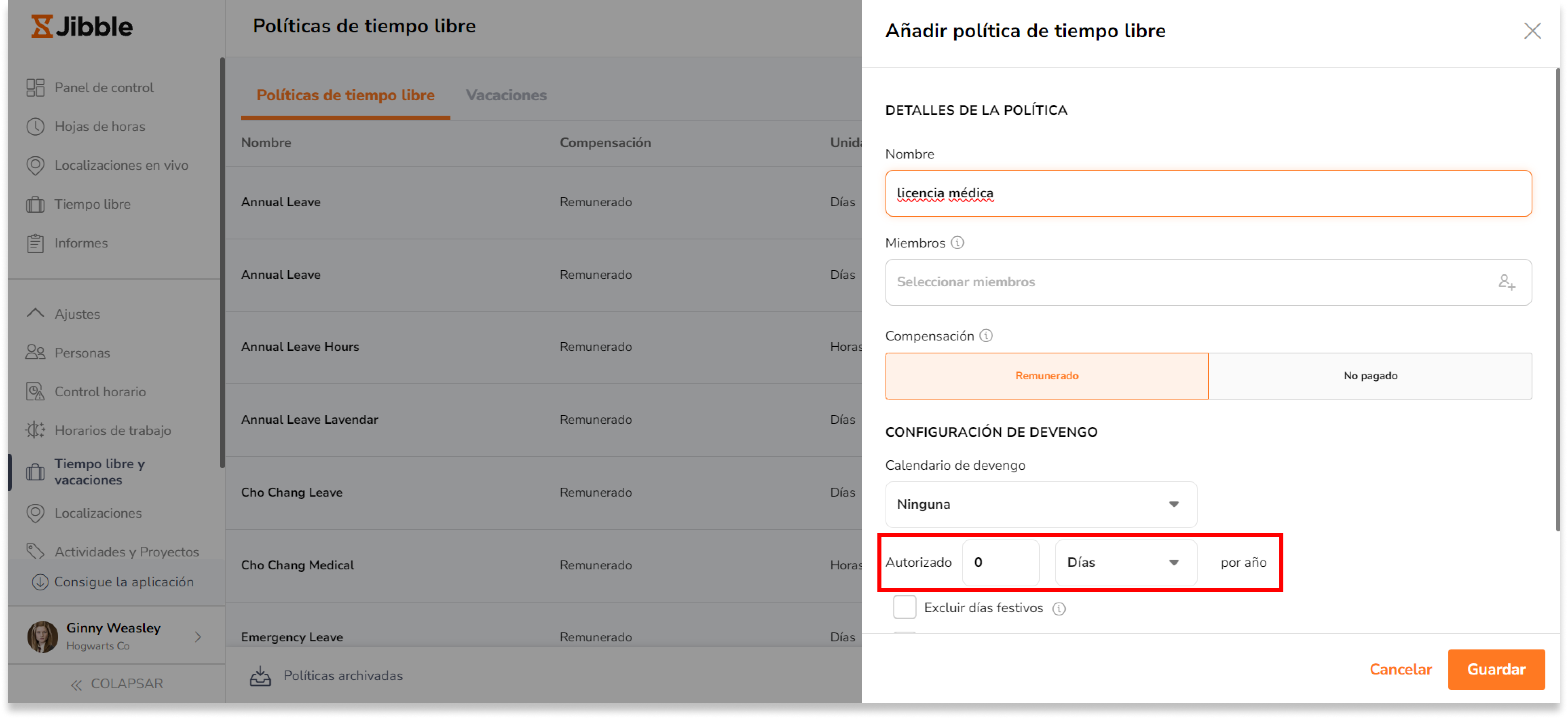Viewport: 1568px width, 719px height.
Task: Open Control horario menu item
Action: pos(100,391)
